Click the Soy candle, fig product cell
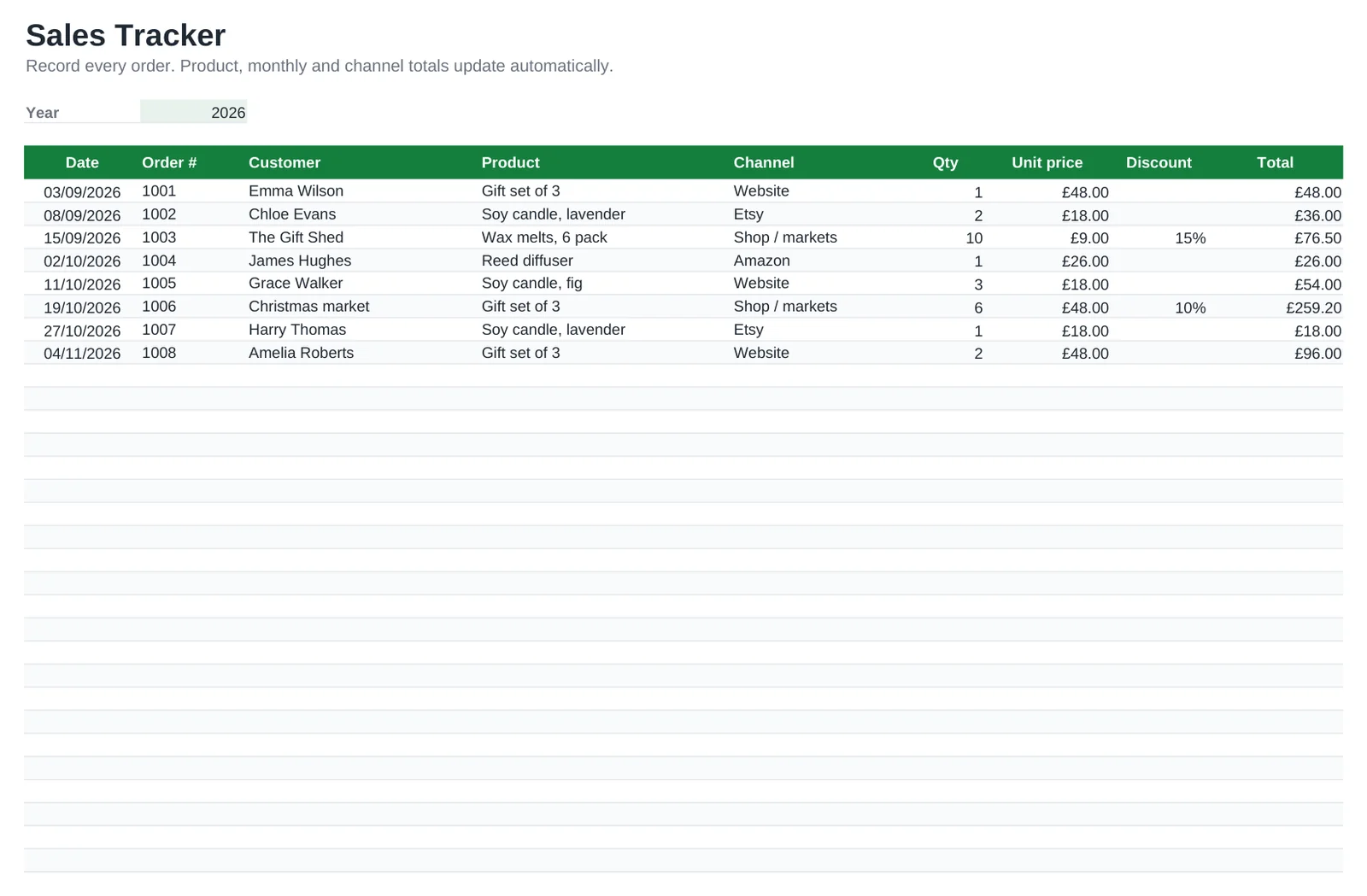Image resolution: width=1367 pixels, height=896 pixels. [x=531, y=284]
